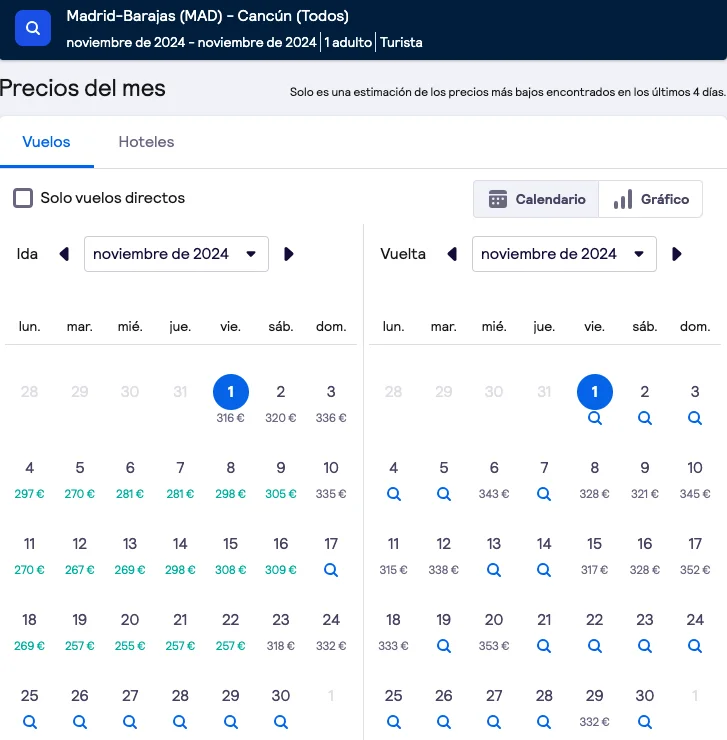Screen dimensions: 727x740
Task: Switch to Gráfico view
Action: [x=651, y=199]
